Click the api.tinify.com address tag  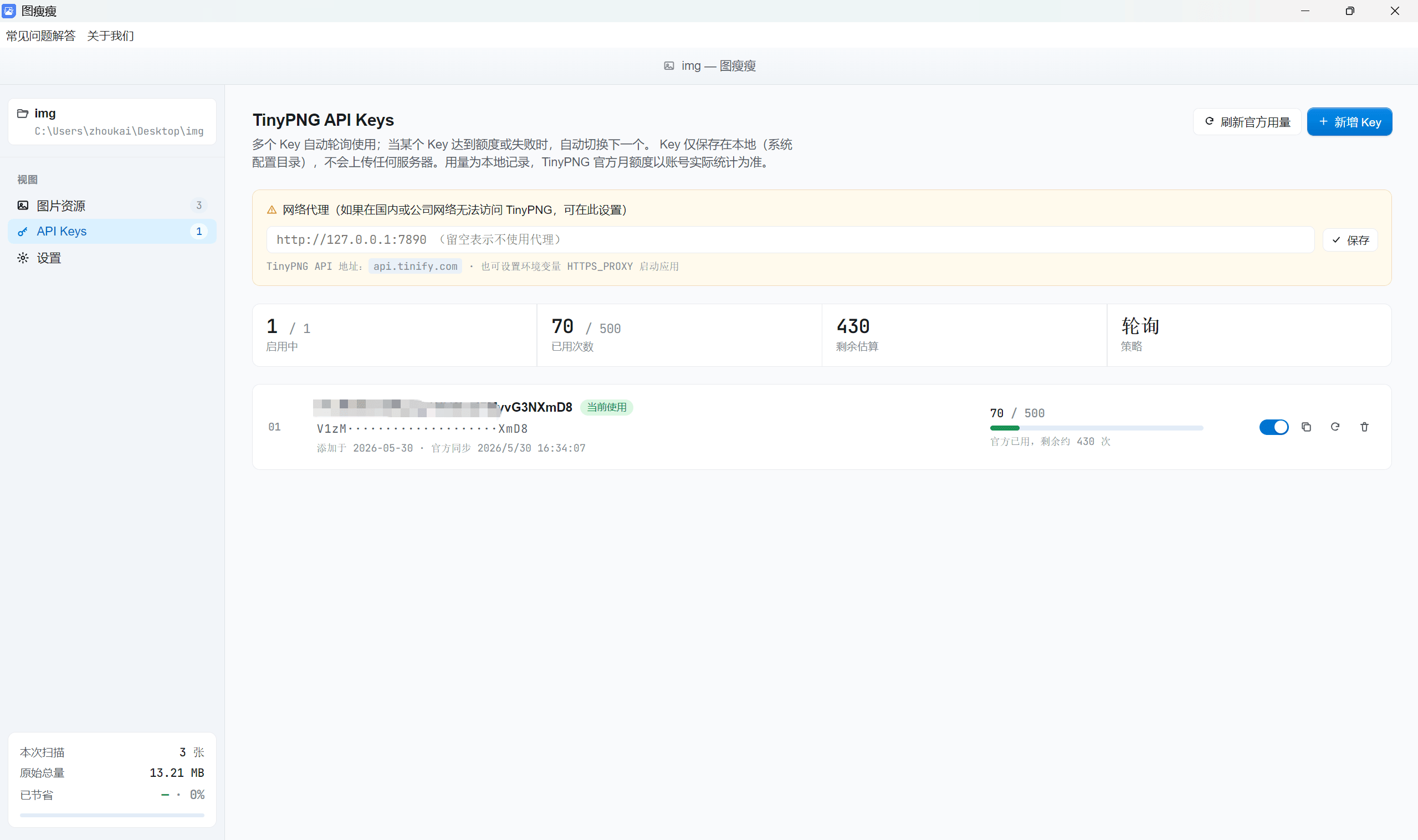click(x=415, y=266)
